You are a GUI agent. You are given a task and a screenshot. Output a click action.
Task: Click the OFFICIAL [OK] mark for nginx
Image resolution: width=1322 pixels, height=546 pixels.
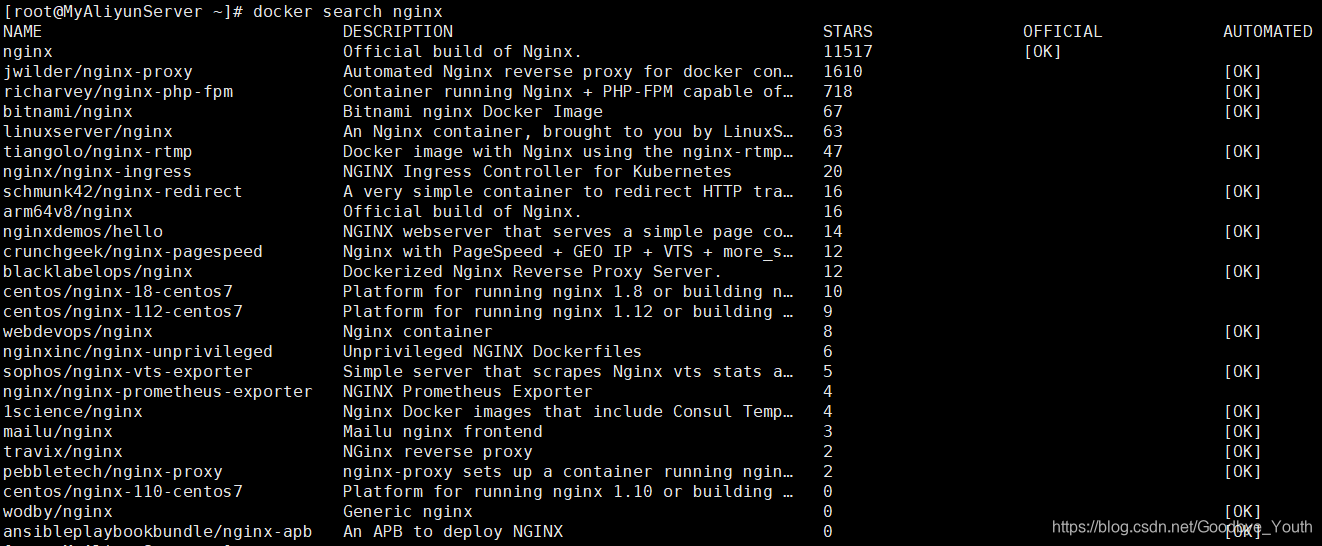coord(1043,51)
